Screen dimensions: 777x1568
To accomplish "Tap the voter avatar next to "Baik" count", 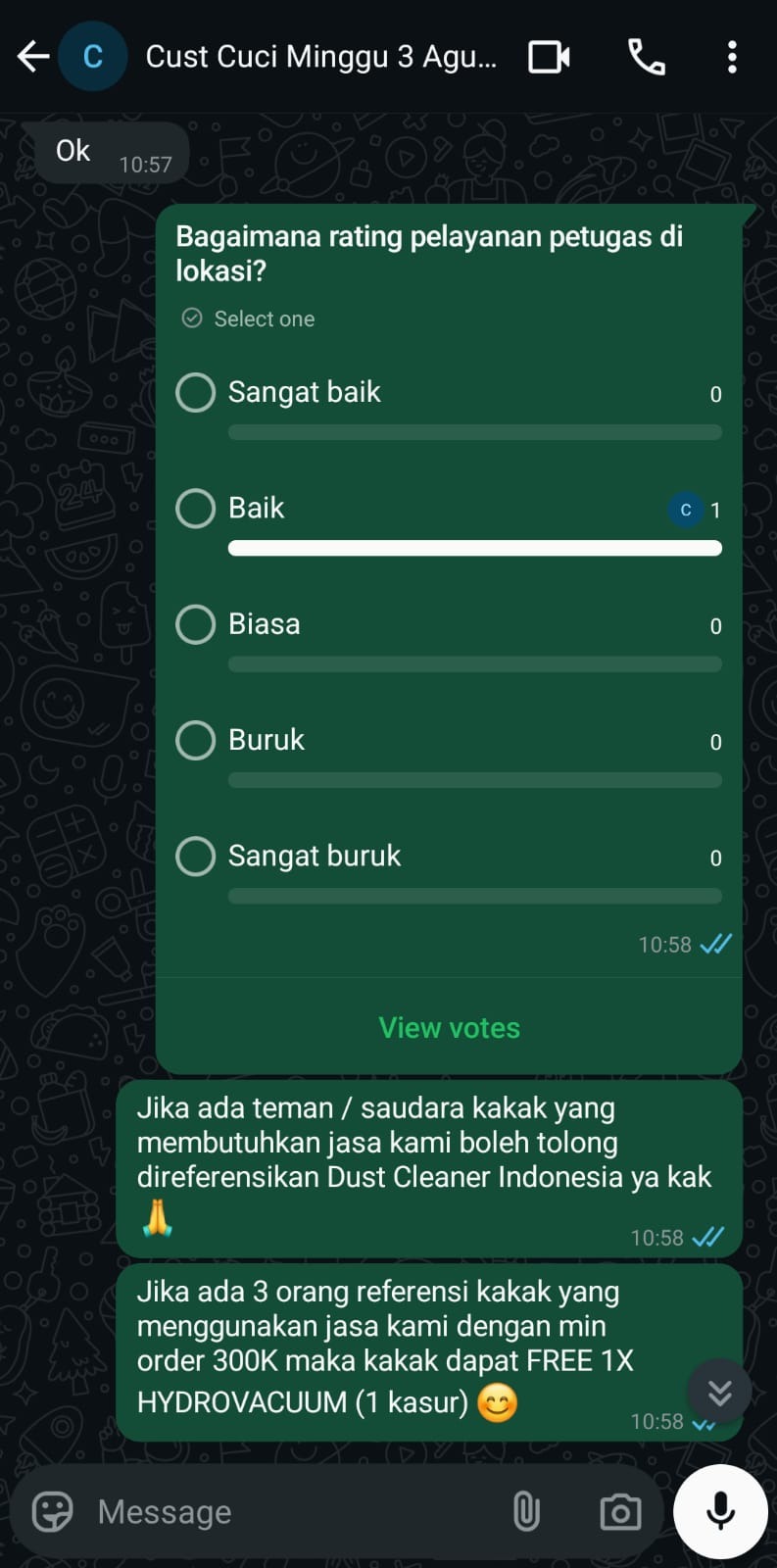I will (x=686, y=510).
